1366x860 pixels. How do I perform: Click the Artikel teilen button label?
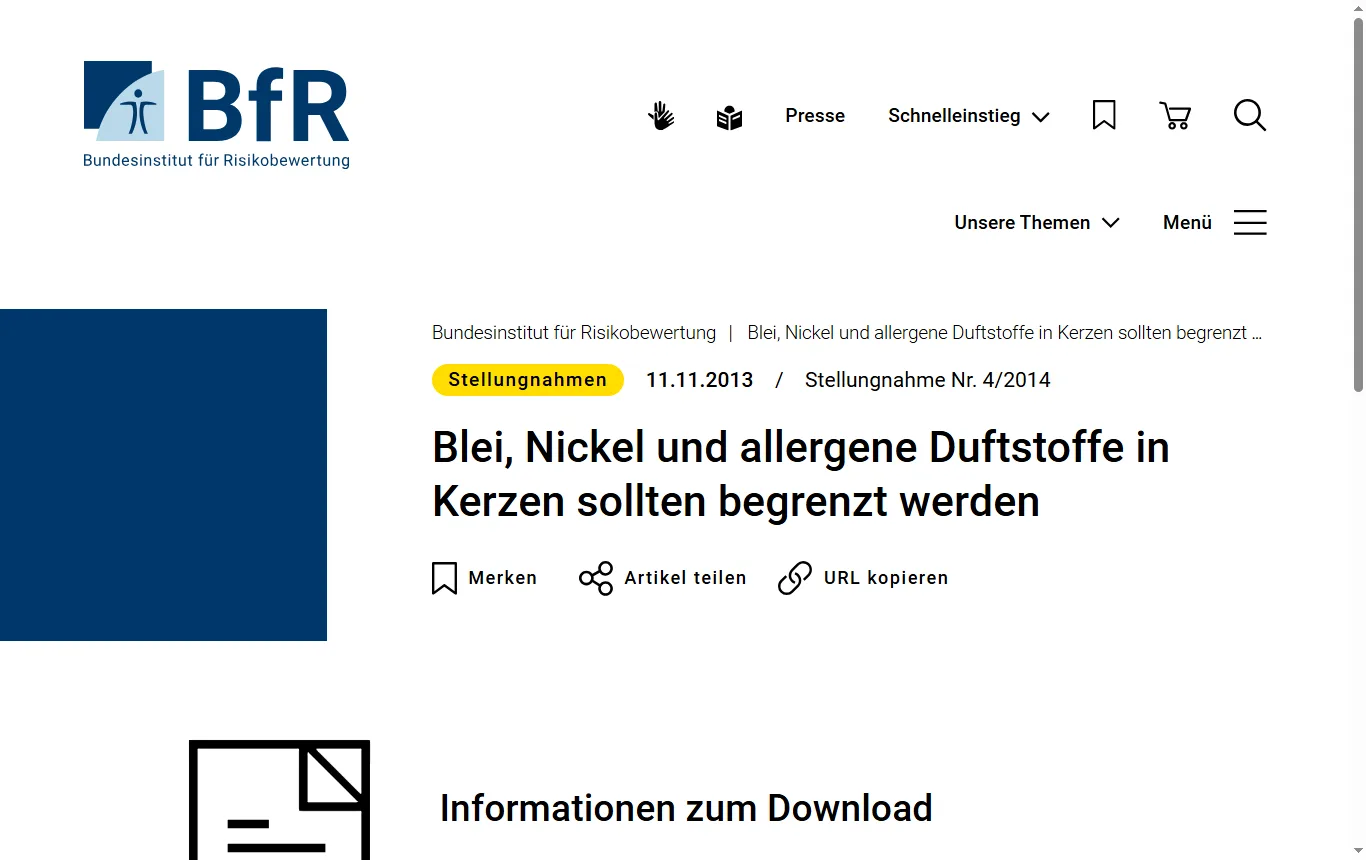coord(686,578)
